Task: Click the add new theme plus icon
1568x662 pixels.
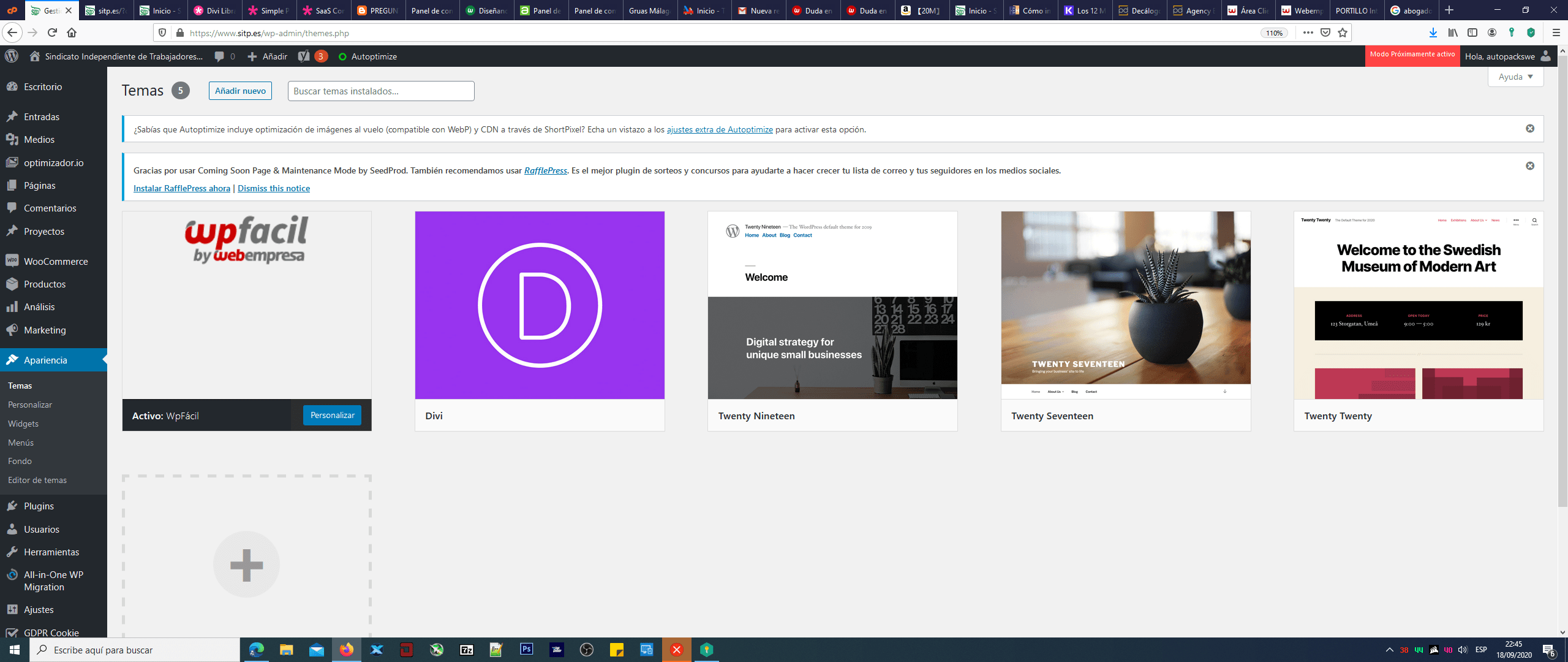Action: tap(246, 565)
